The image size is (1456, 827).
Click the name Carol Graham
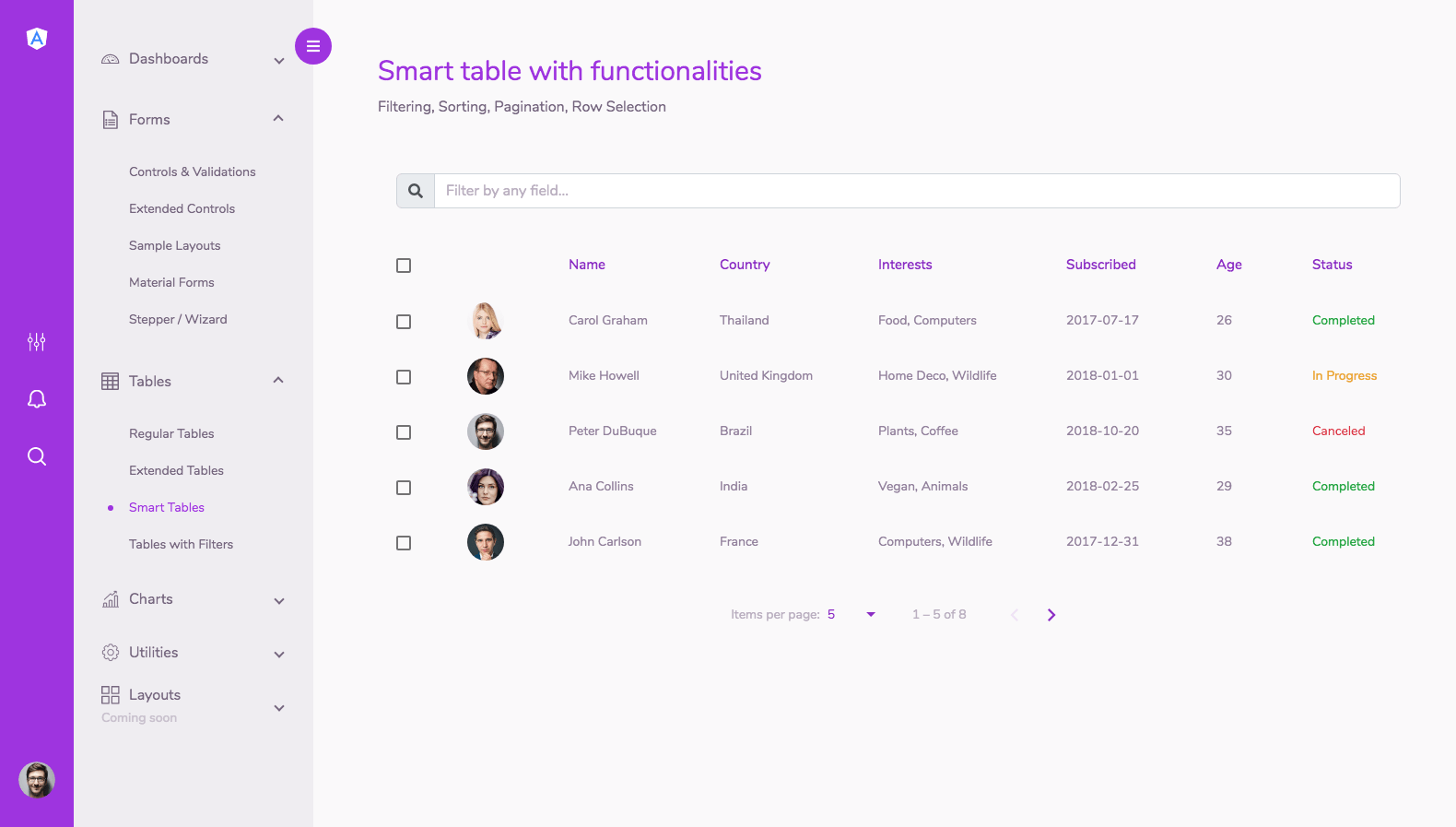pyautogui.click(x=608, y=320)
